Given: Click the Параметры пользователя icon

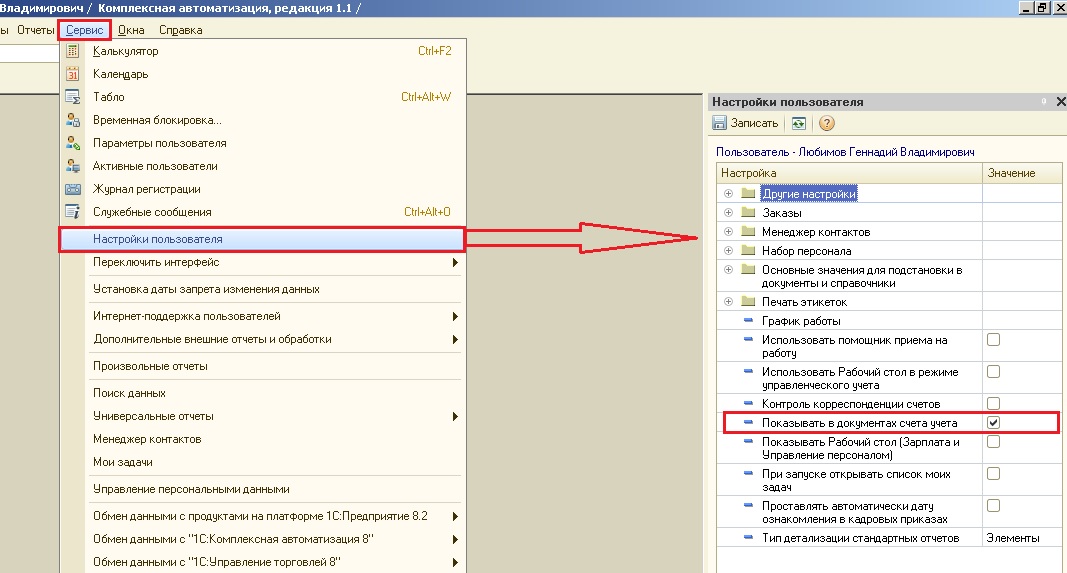Looking at the screenshot, I should (73, 144).
